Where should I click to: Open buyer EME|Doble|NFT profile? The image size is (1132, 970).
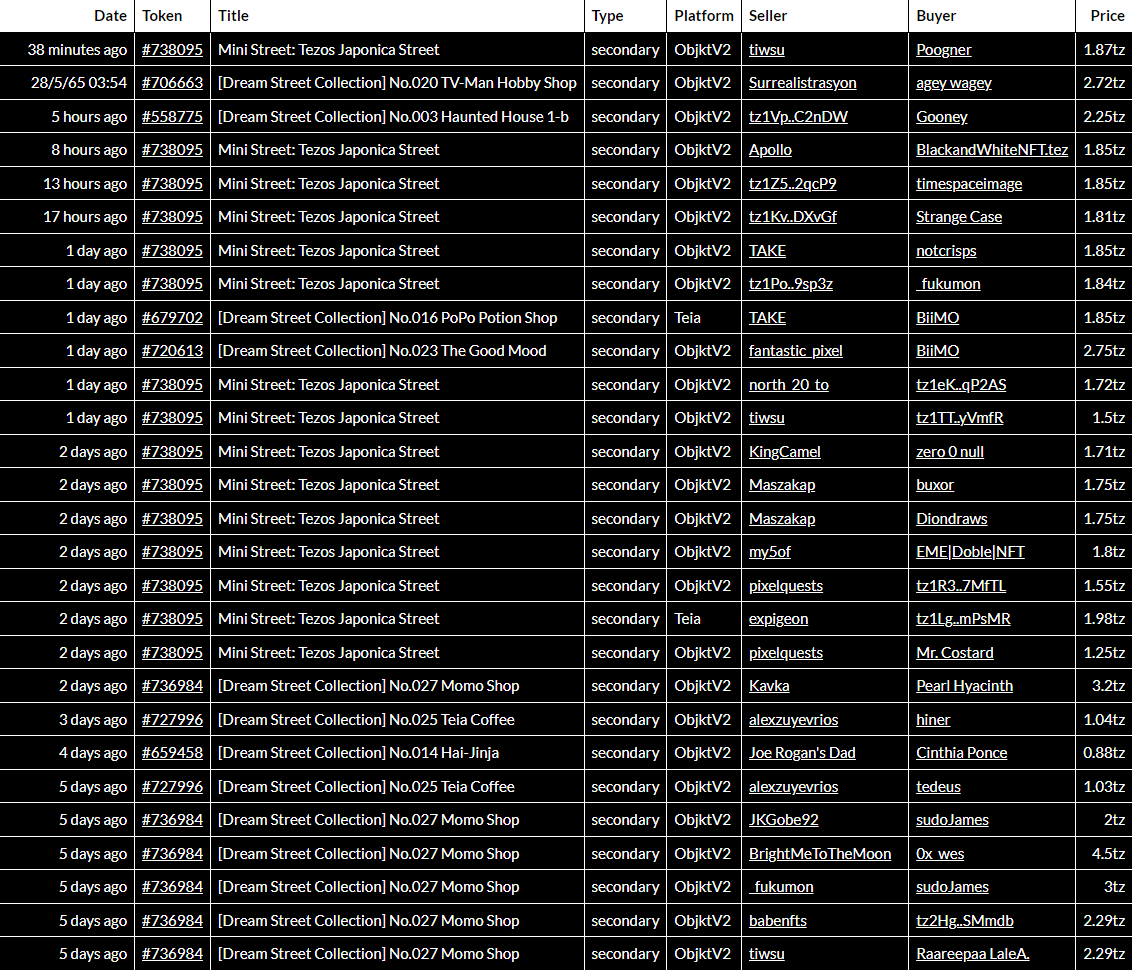pos(970,552)
